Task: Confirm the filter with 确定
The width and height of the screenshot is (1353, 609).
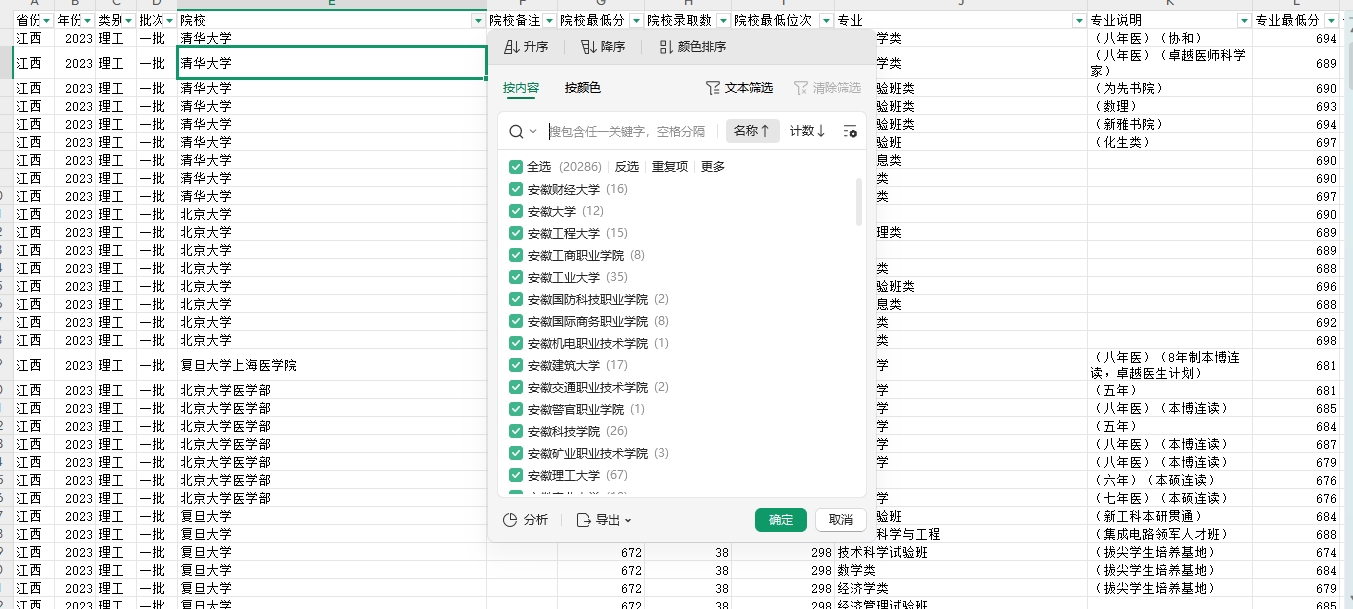Action: 781,520
